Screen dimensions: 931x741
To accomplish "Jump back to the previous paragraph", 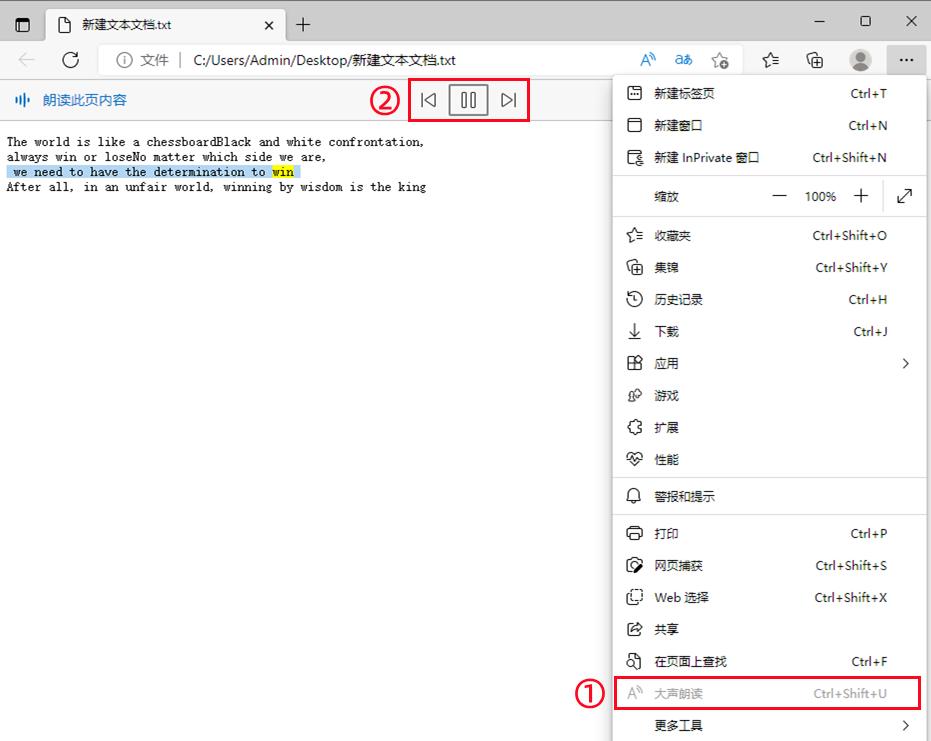I will (428, 99).
